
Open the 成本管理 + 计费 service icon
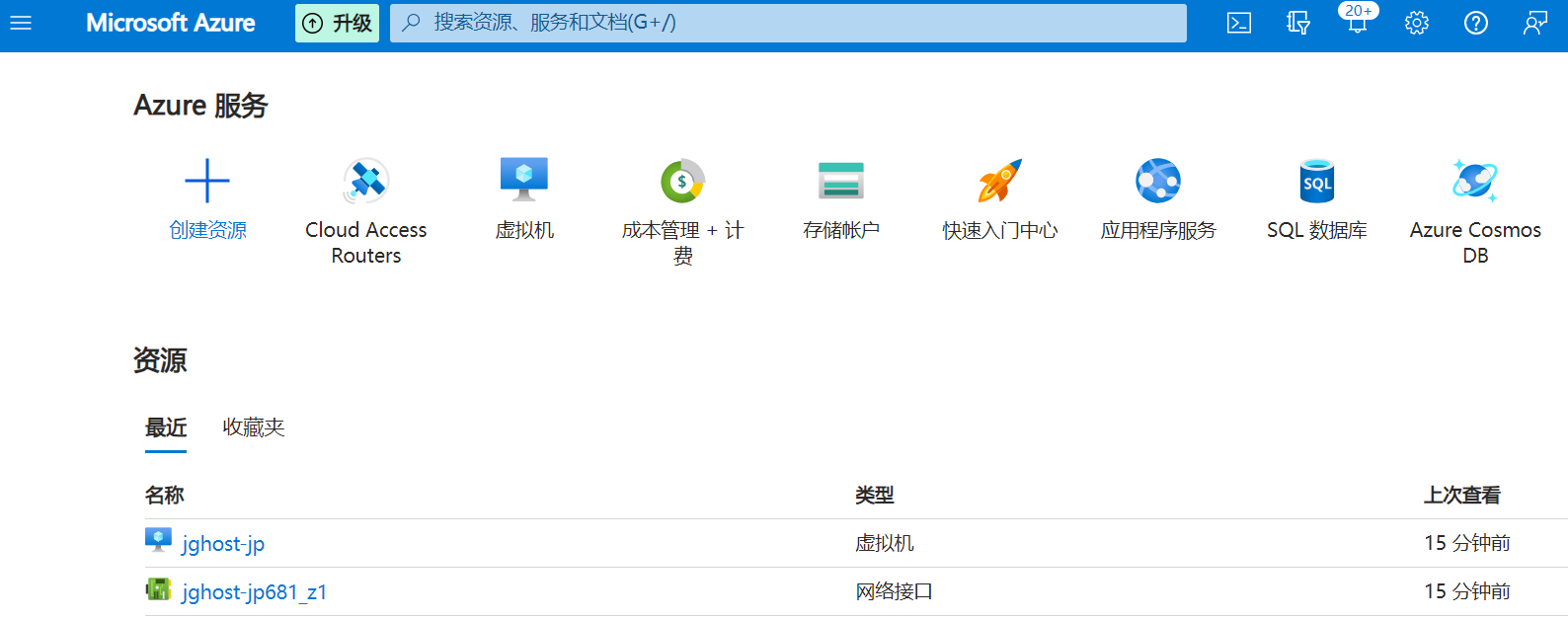click(682, 181)
